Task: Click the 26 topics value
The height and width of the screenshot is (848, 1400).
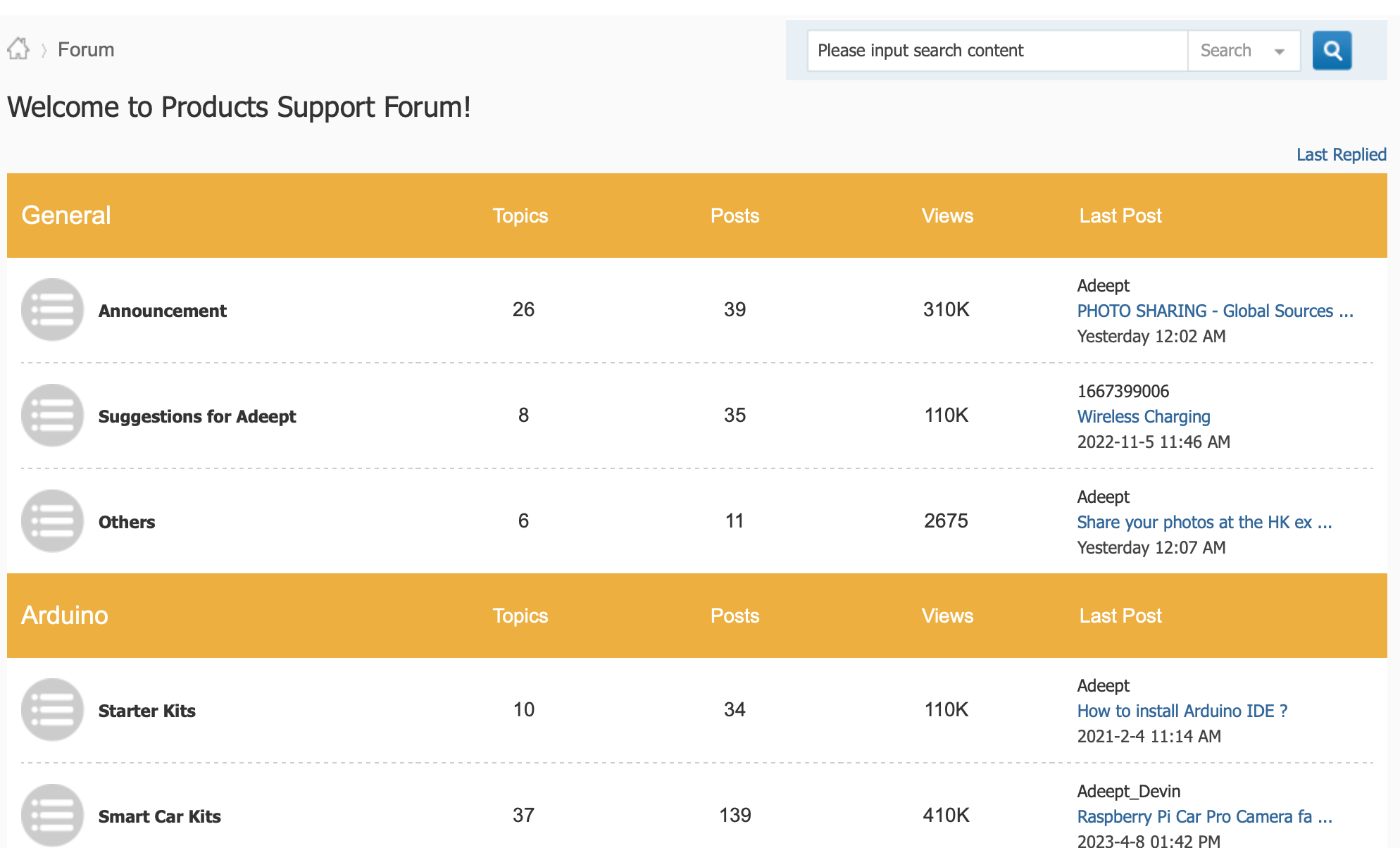Action: (x=523, y=309)
